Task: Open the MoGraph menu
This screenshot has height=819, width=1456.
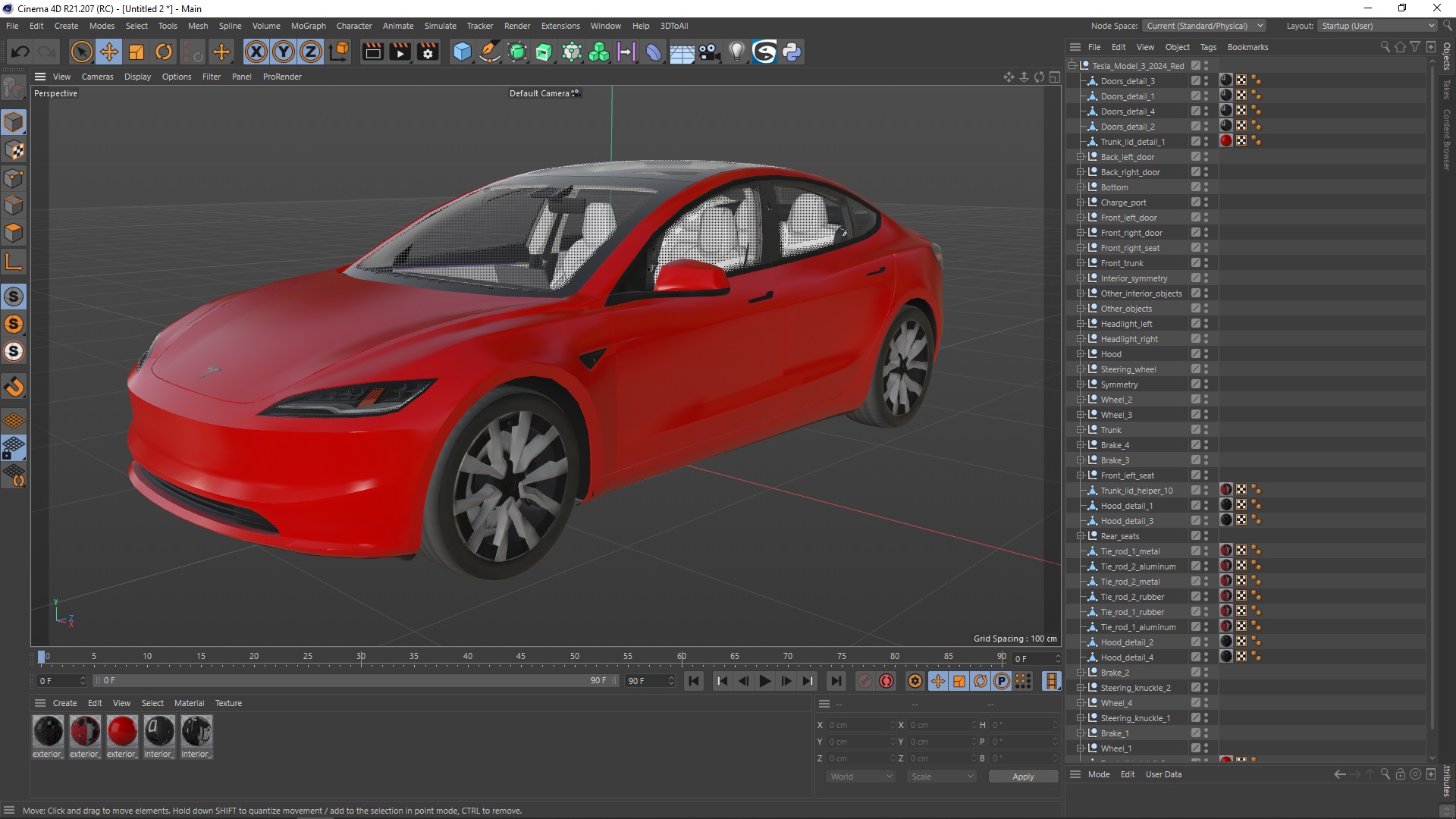Action: [309, 26]
